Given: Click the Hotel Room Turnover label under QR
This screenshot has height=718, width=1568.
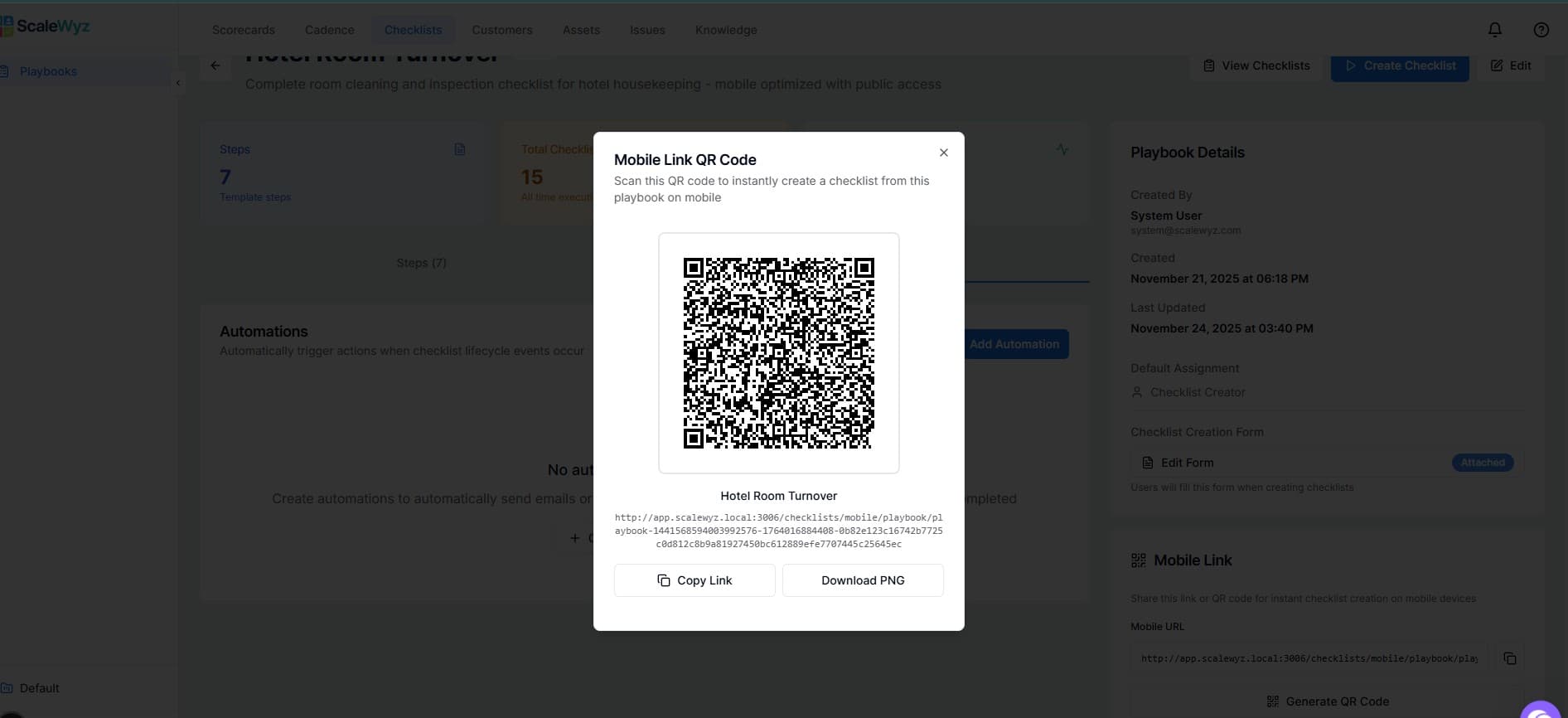Looking at the screenshot, I should point(779,496).
